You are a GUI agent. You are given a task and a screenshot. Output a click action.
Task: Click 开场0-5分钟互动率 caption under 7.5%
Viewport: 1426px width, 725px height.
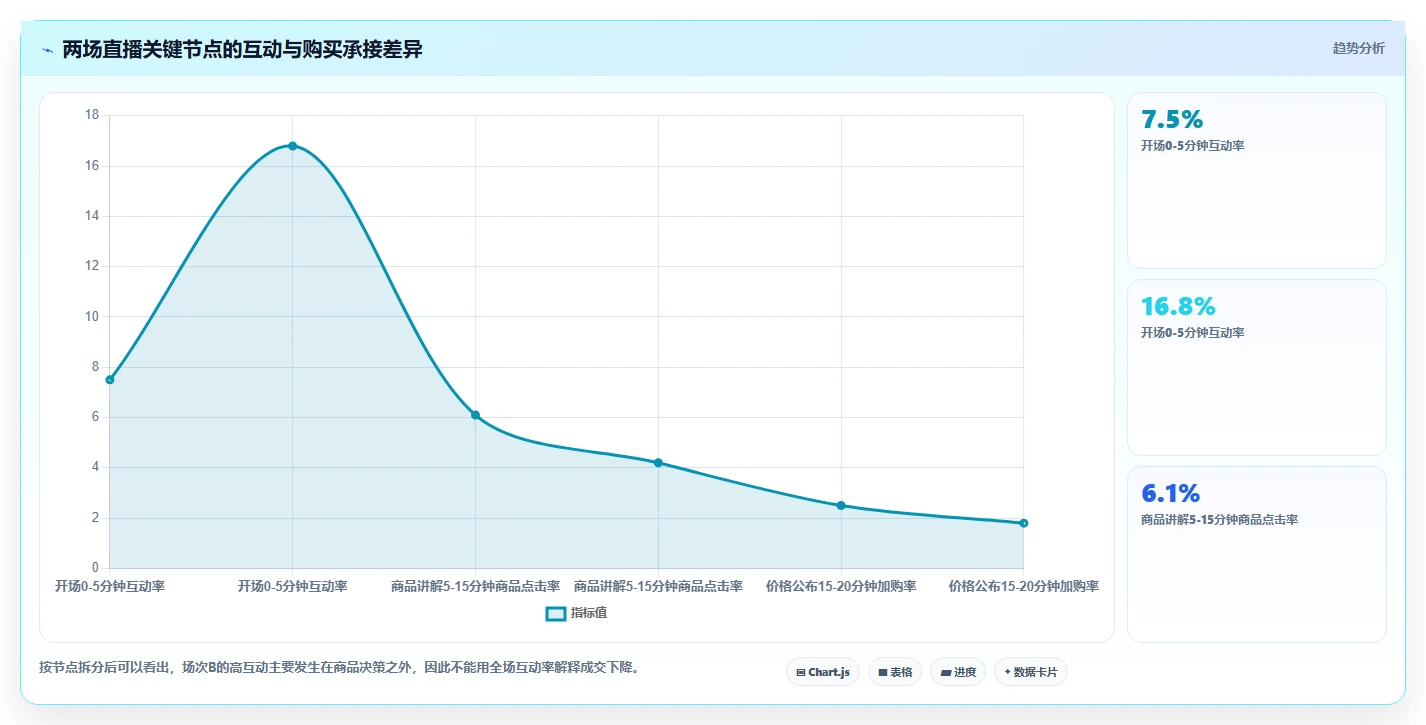coord(1192,146)
